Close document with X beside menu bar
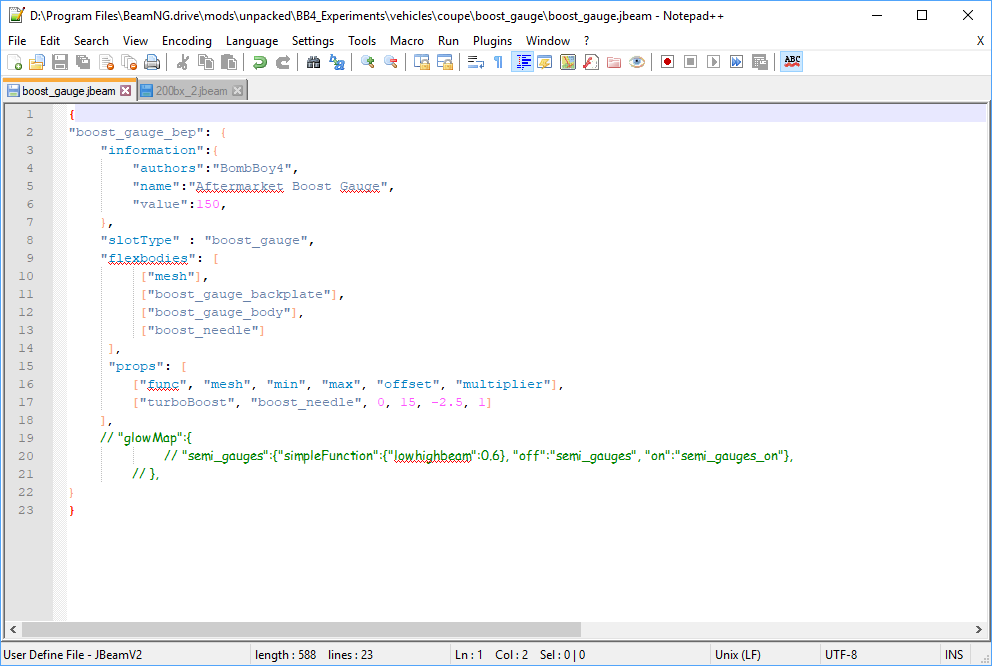 [x=980, y=40]
